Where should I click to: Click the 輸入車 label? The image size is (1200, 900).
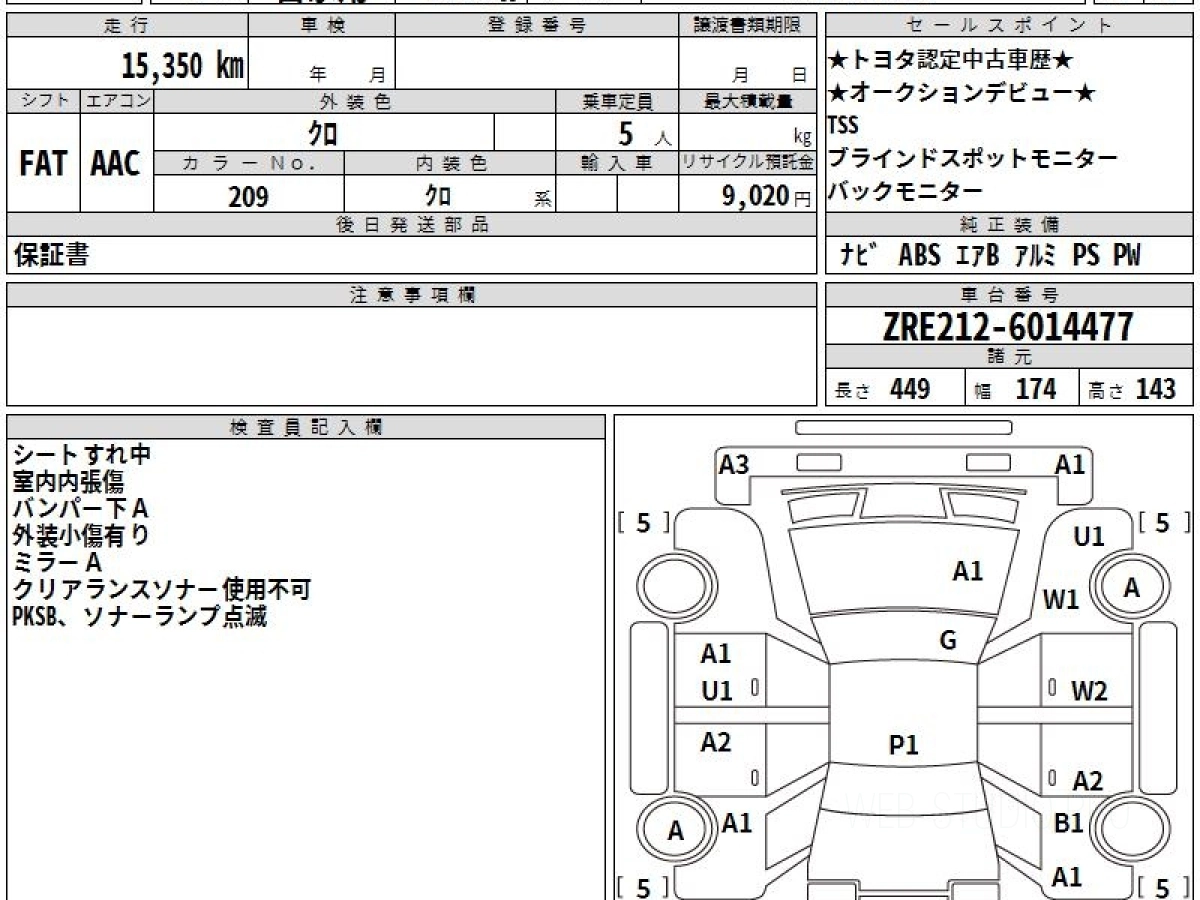coord(617,163)
